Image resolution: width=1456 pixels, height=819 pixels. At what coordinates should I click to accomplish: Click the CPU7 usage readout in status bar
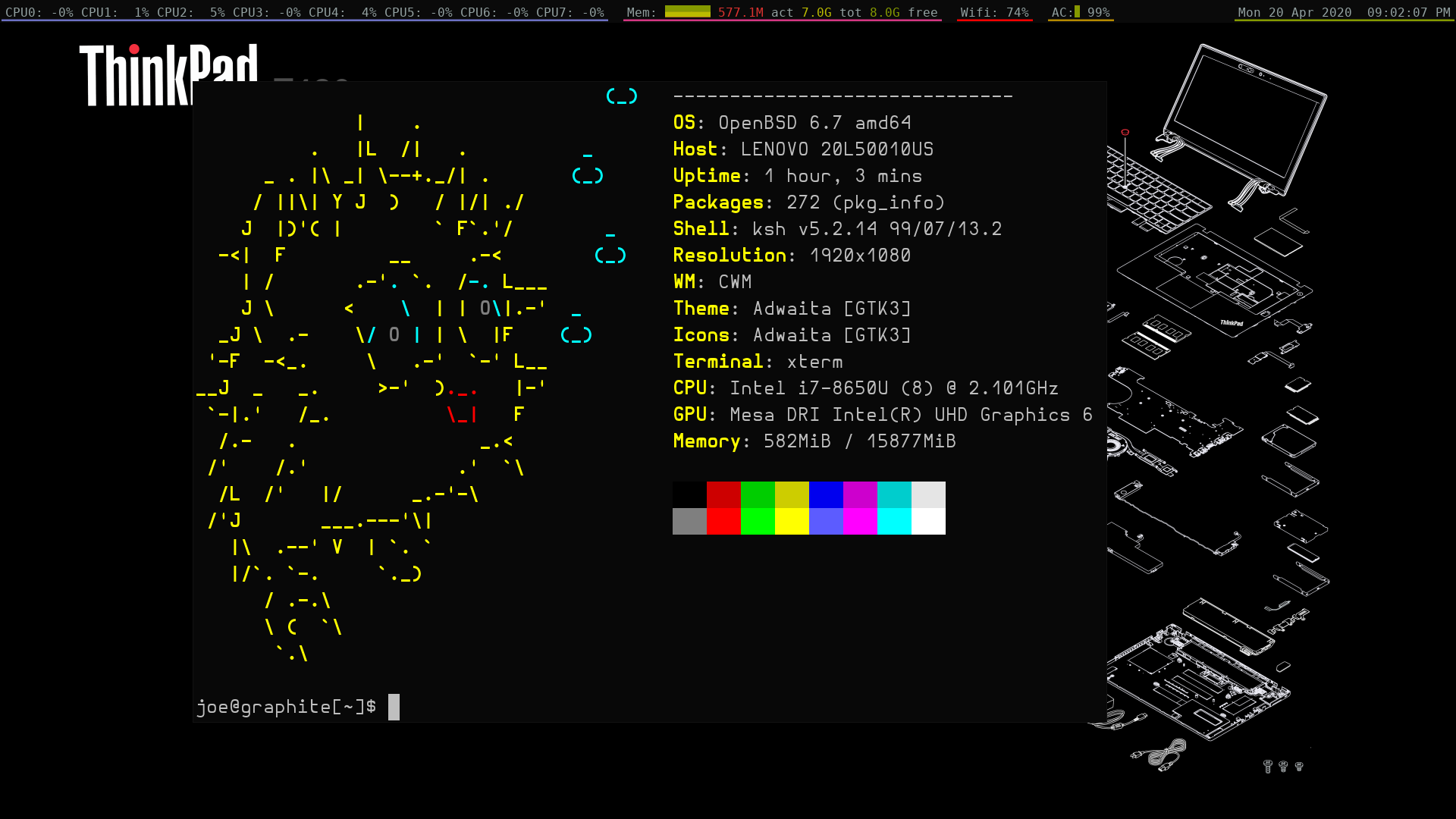point(570,12)
